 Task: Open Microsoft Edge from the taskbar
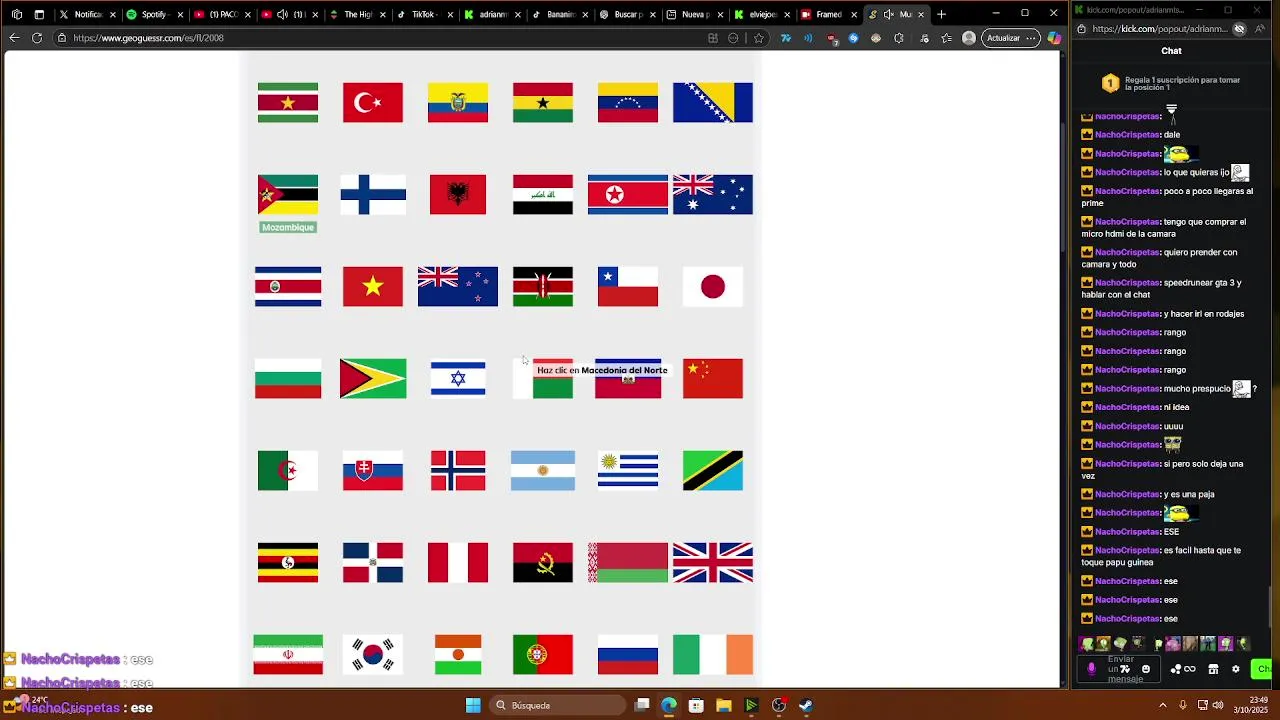pos(669,705)
